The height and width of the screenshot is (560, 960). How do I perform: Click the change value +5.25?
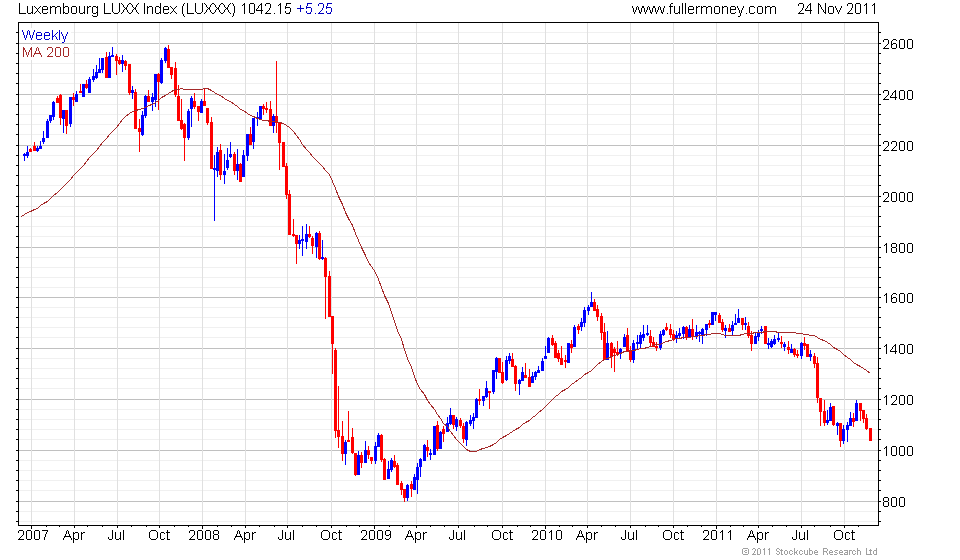pyautogui.click(x=315, y=9)
